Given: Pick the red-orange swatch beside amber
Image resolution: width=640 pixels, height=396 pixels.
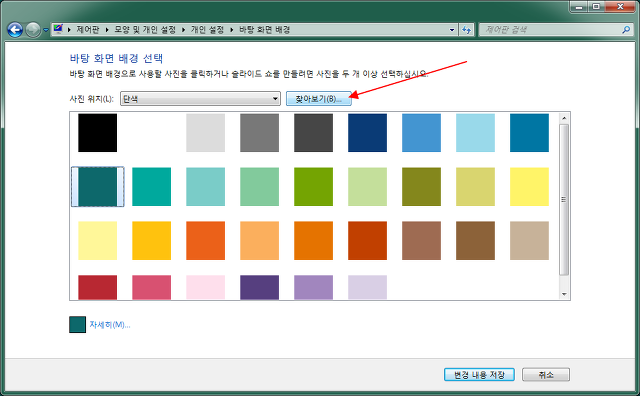Looking at the screenshot, I should [x=205, y=240].
